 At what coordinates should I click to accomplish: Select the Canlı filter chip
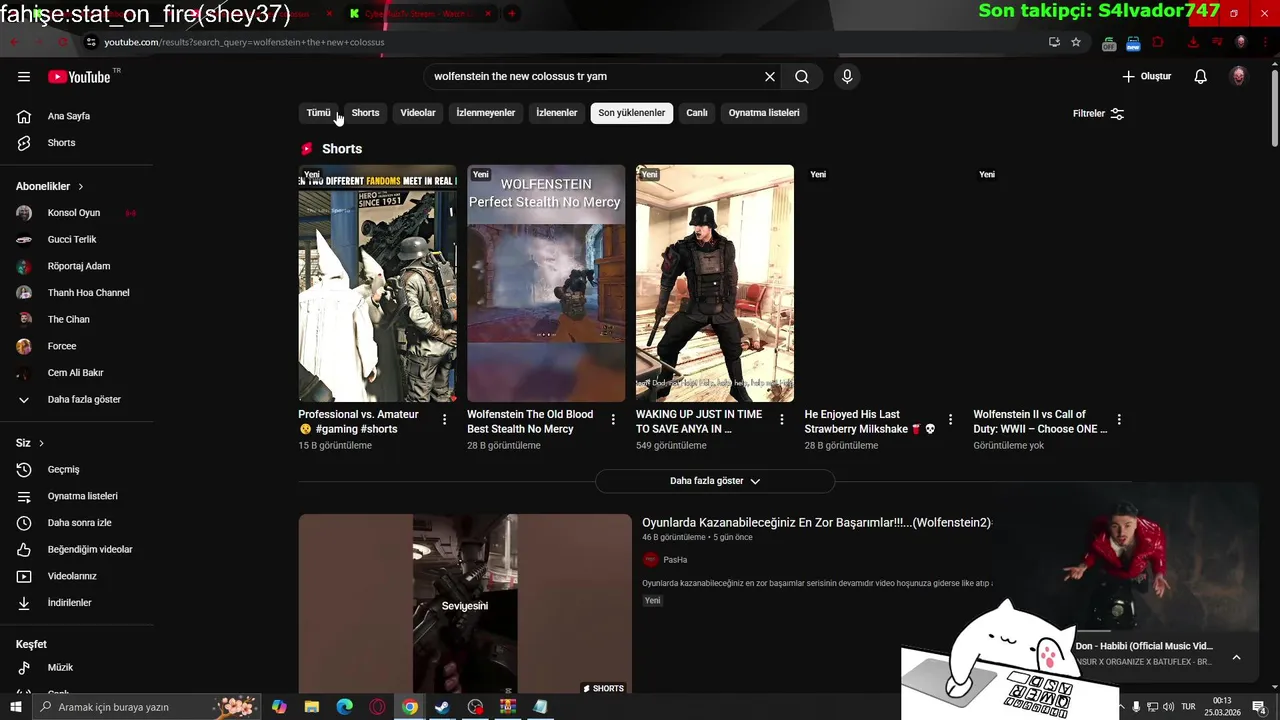(x=697, y=113)
